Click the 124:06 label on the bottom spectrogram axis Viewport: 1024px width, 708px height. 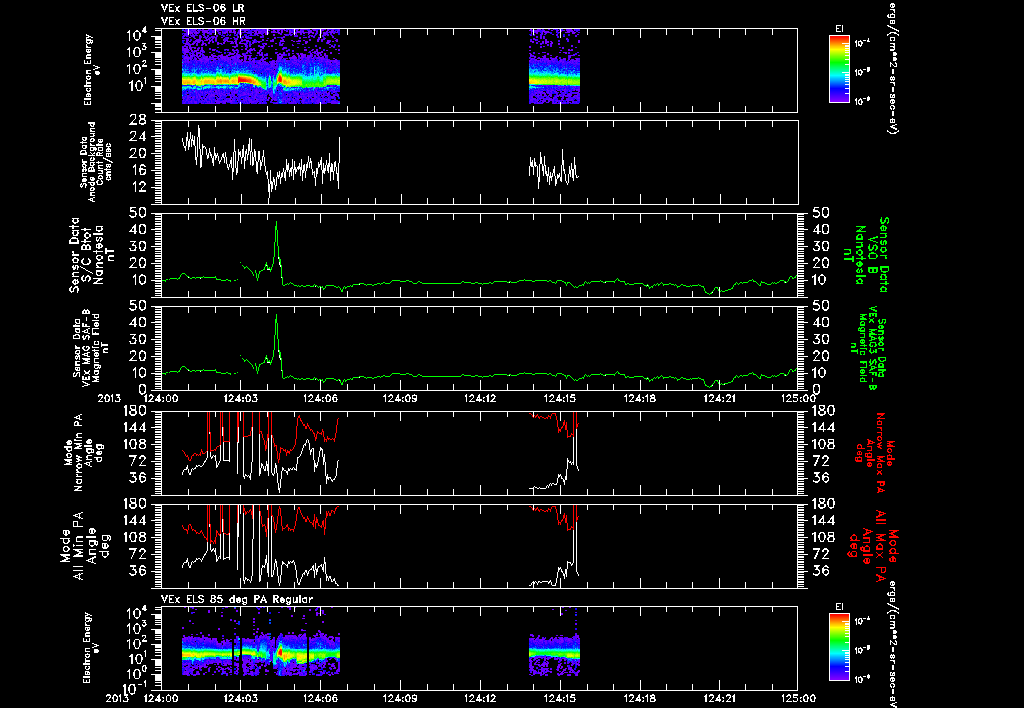click(x=321, y=698)
